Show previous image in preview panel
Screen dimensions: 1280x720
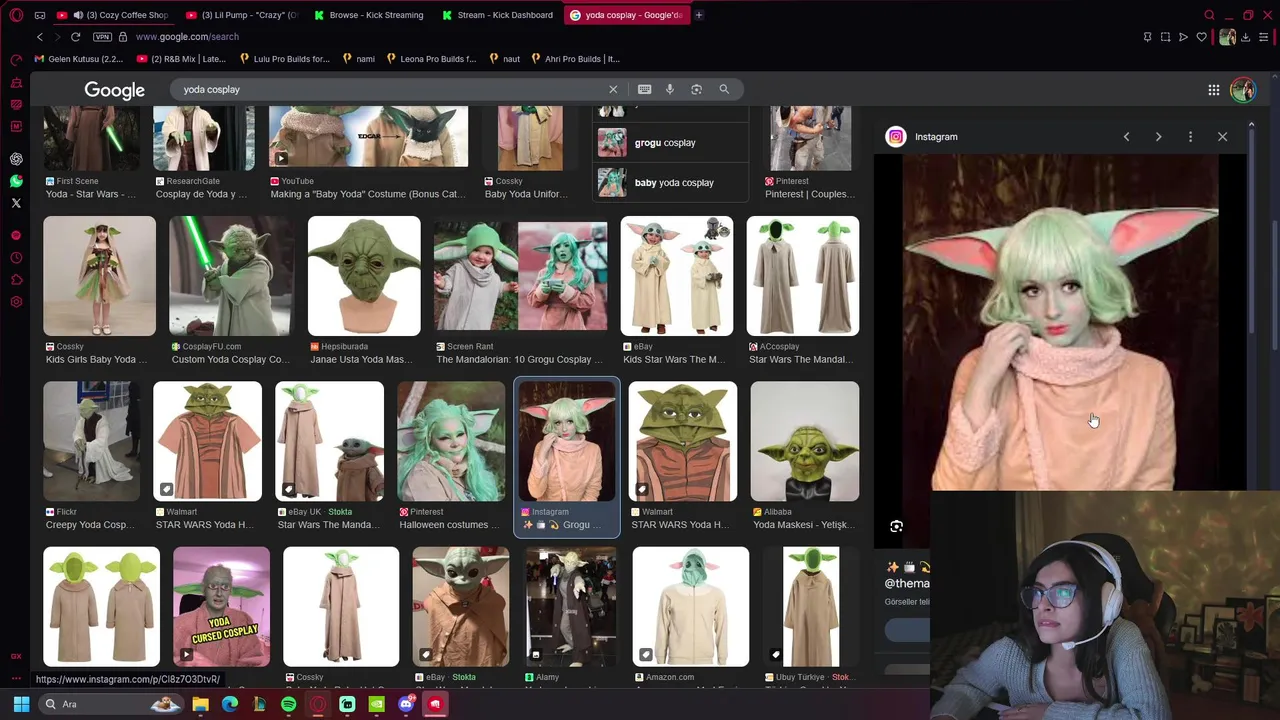pyautogui.click(x=1126, y=137)
